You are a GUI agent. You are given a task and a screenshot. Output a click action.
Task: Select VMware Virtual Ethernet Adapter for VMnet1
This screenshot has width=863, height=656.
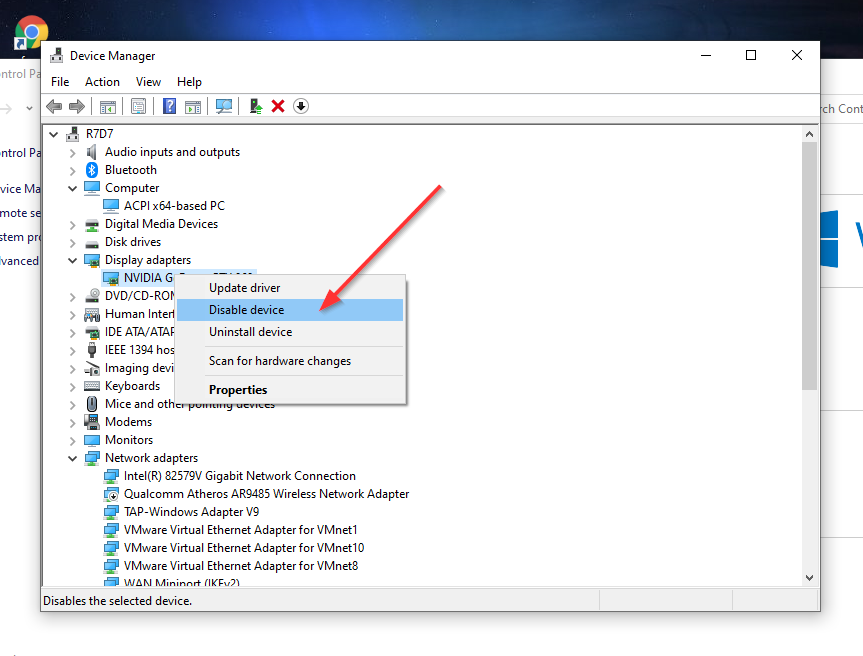(x=241, y=530)
